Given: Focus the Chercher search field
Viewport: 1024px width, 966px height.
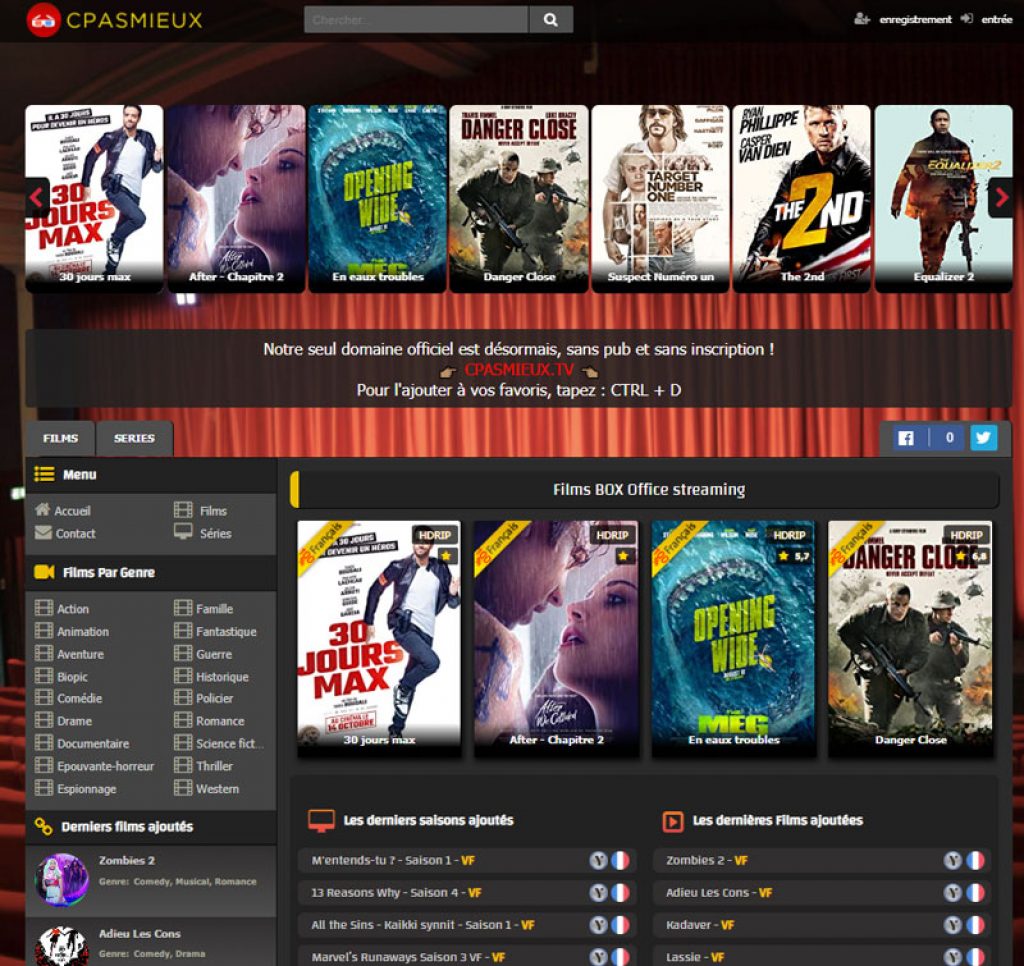Looking at the screenshot, I should click(x=415, y=19).
